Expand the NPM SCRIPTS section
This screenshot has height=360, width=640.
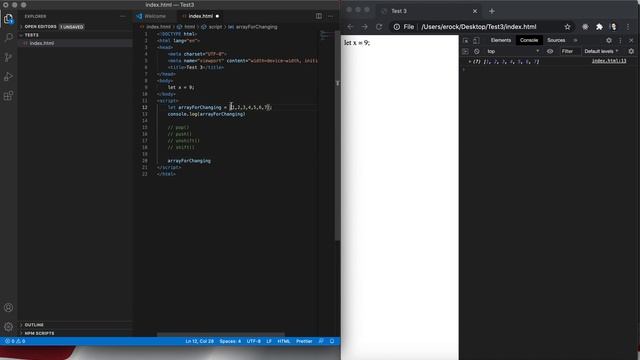tap(39, 333)
